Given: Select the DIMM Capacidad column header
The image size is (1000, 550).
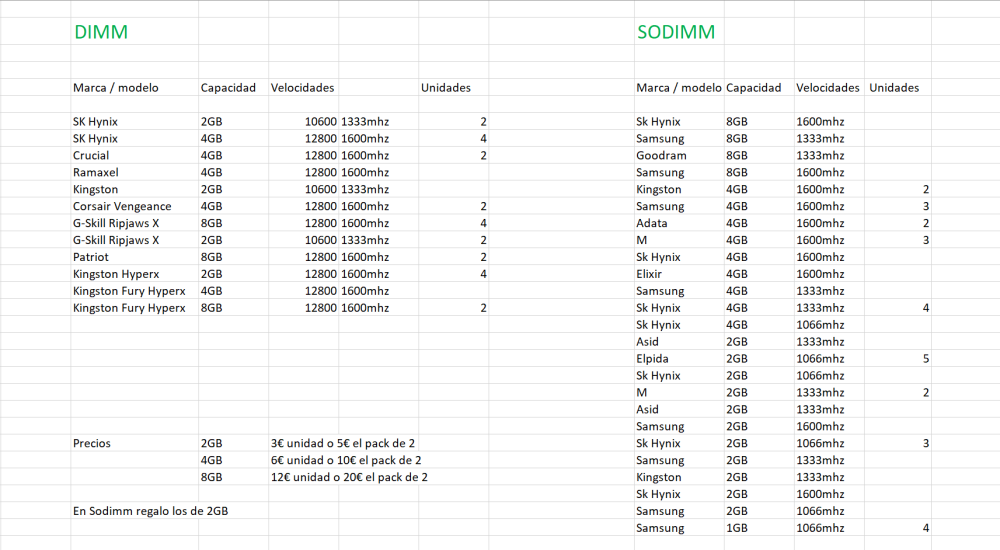Looking at the screenshot, I should point(228,88).
